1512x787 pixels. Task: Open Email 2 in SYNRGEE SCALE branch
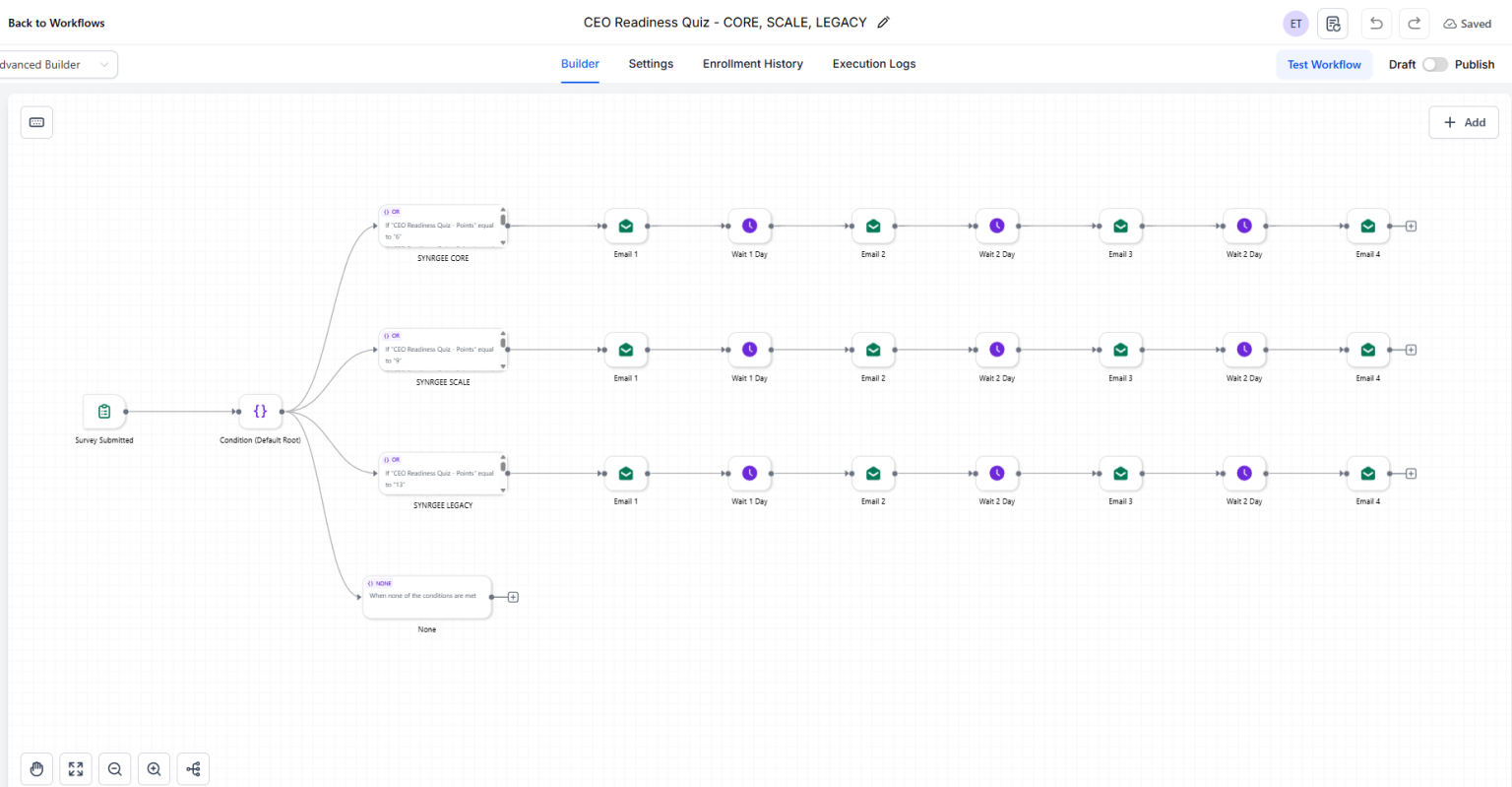click(873, 350)
